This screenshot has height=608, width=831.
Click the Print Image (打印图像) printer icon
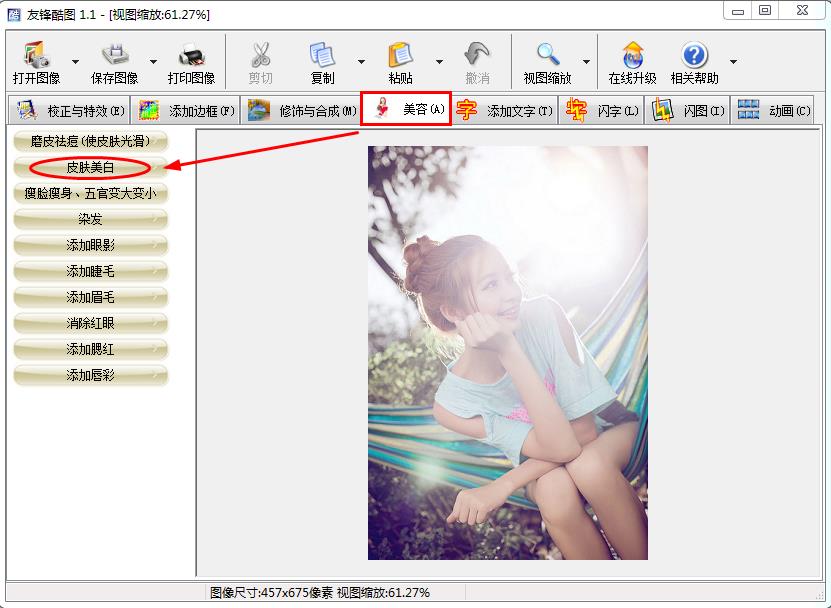click(191, 55)
